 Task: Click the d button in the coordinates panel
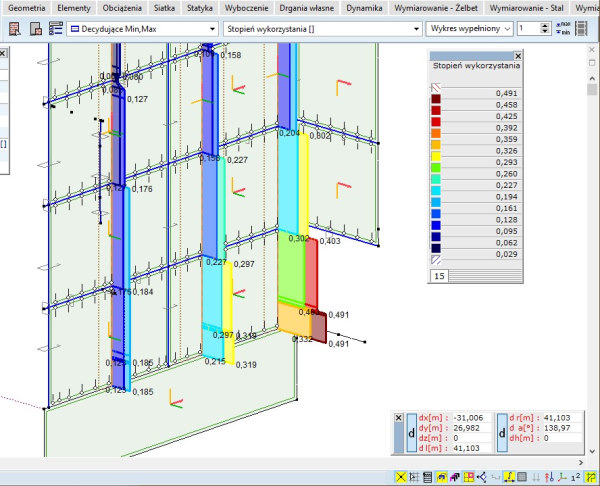[411, 432]
